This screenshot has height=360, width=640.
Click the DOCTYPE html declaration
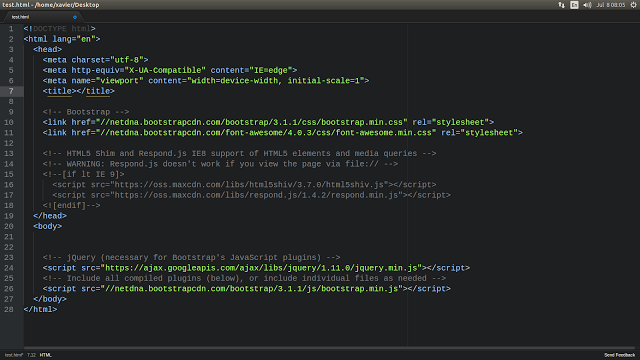[x=60, y=29]
